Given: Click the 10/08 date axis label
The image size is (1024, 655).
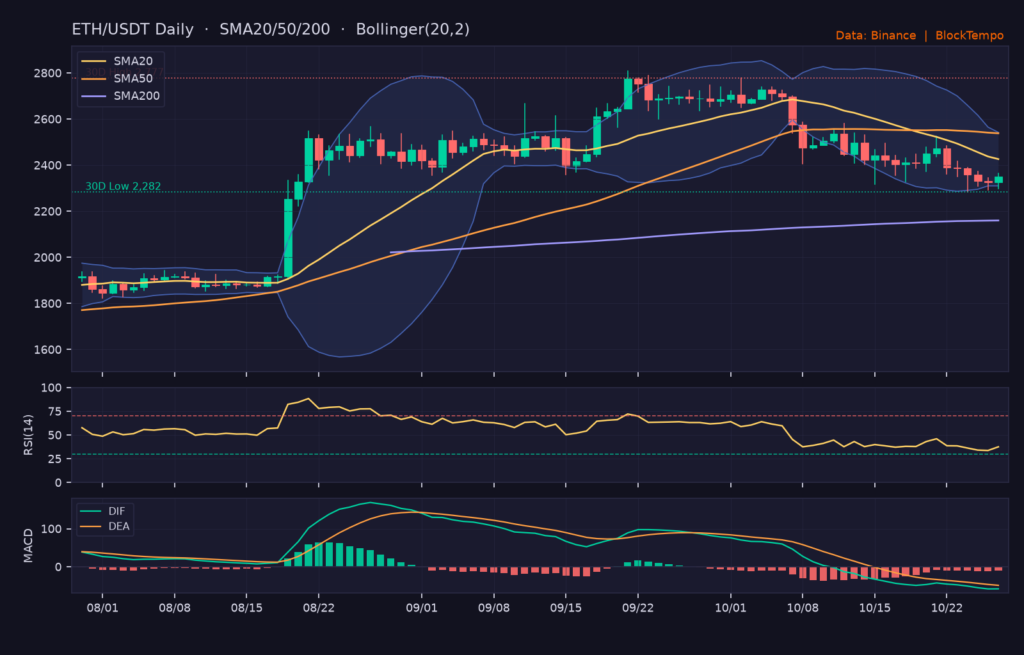Looking at the screenshot, I should [x=803, y=607].
